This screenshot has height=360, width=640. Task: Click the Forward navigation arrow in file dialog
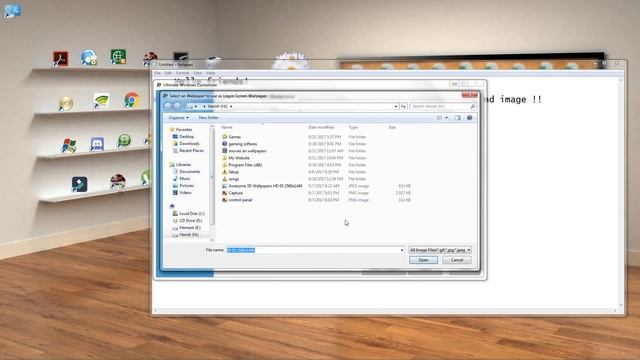tap(177, 106)
